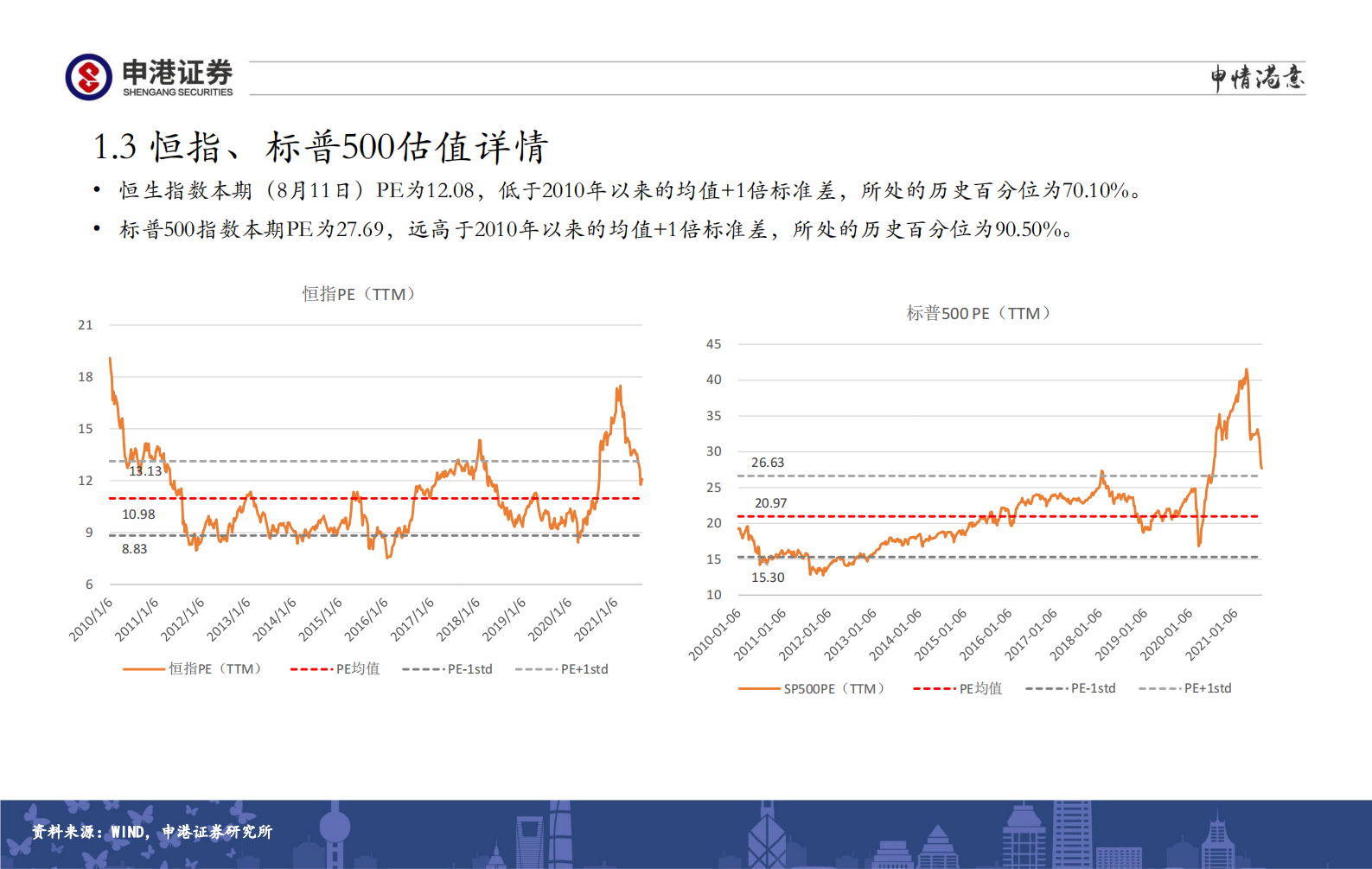The height and width of the screenshot is (869, 1372).
Task: Click the 15.30 label on S&P chart
Action: 768,578
